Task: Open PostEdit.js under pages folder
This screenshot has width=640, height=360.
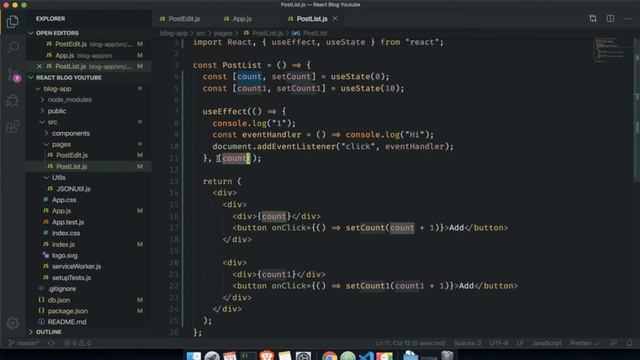Action: [72, 155]
